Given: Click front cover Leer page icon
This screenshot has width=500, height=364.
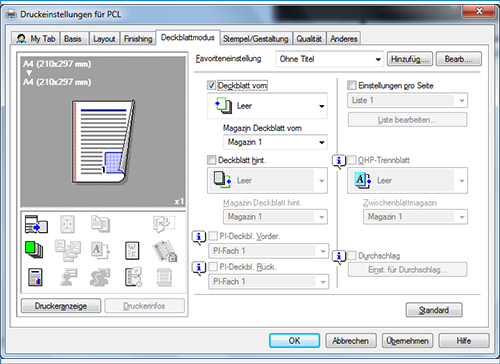Looking at the screenshot, I should click(x=223, y=106).
